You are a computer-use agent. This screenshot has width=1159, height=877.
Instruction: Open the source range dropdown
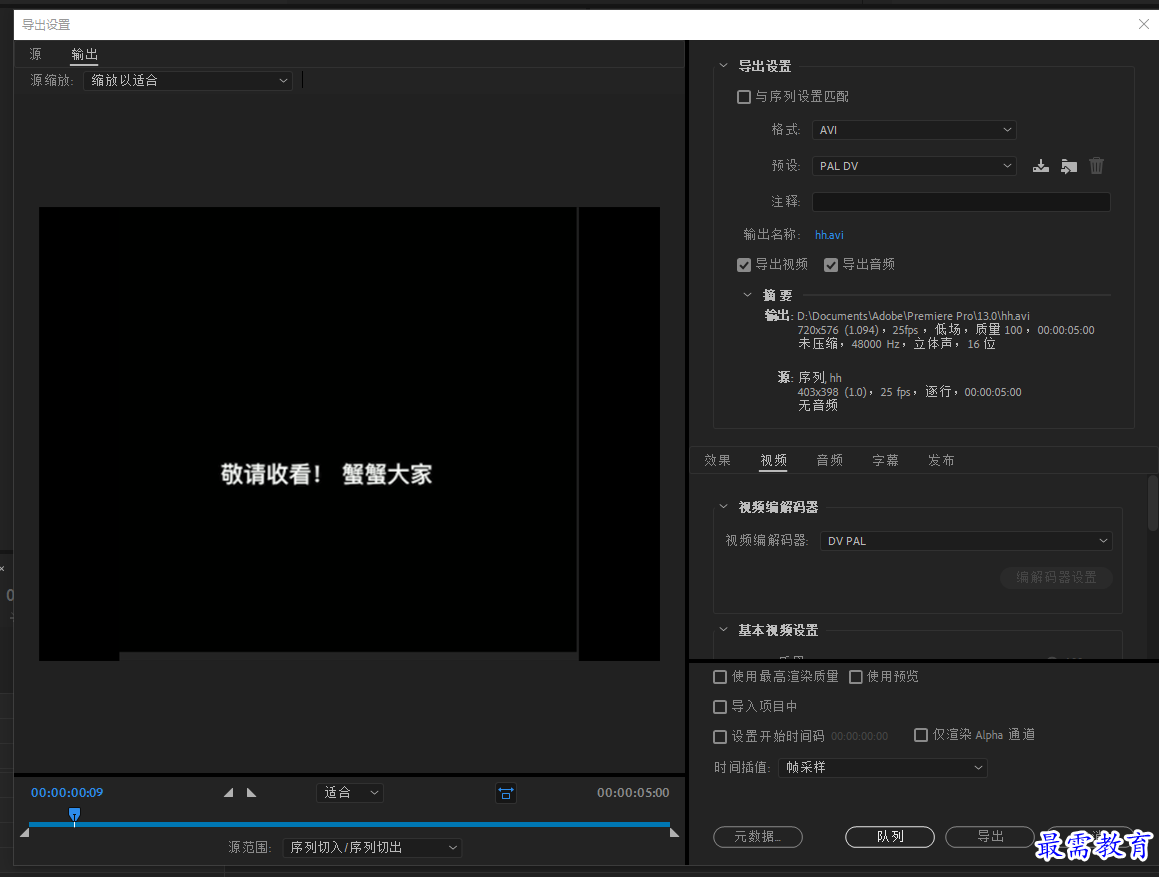(x=373, y=847)
